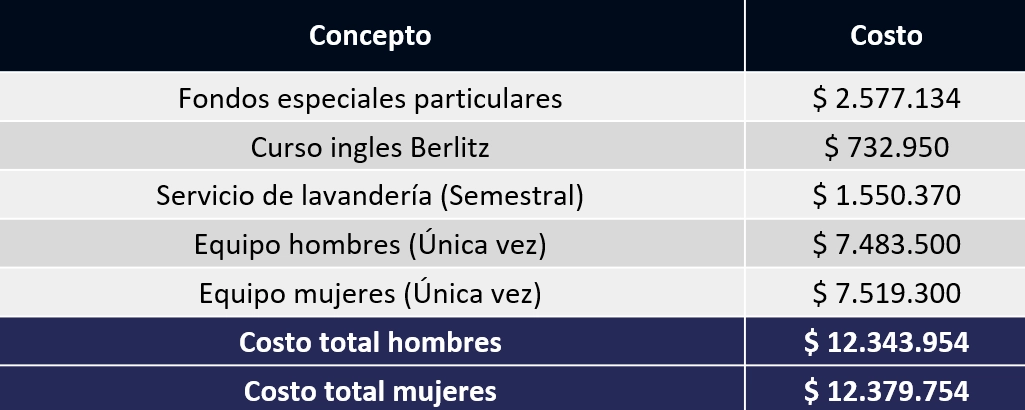Click the Concepto column header

370,36
